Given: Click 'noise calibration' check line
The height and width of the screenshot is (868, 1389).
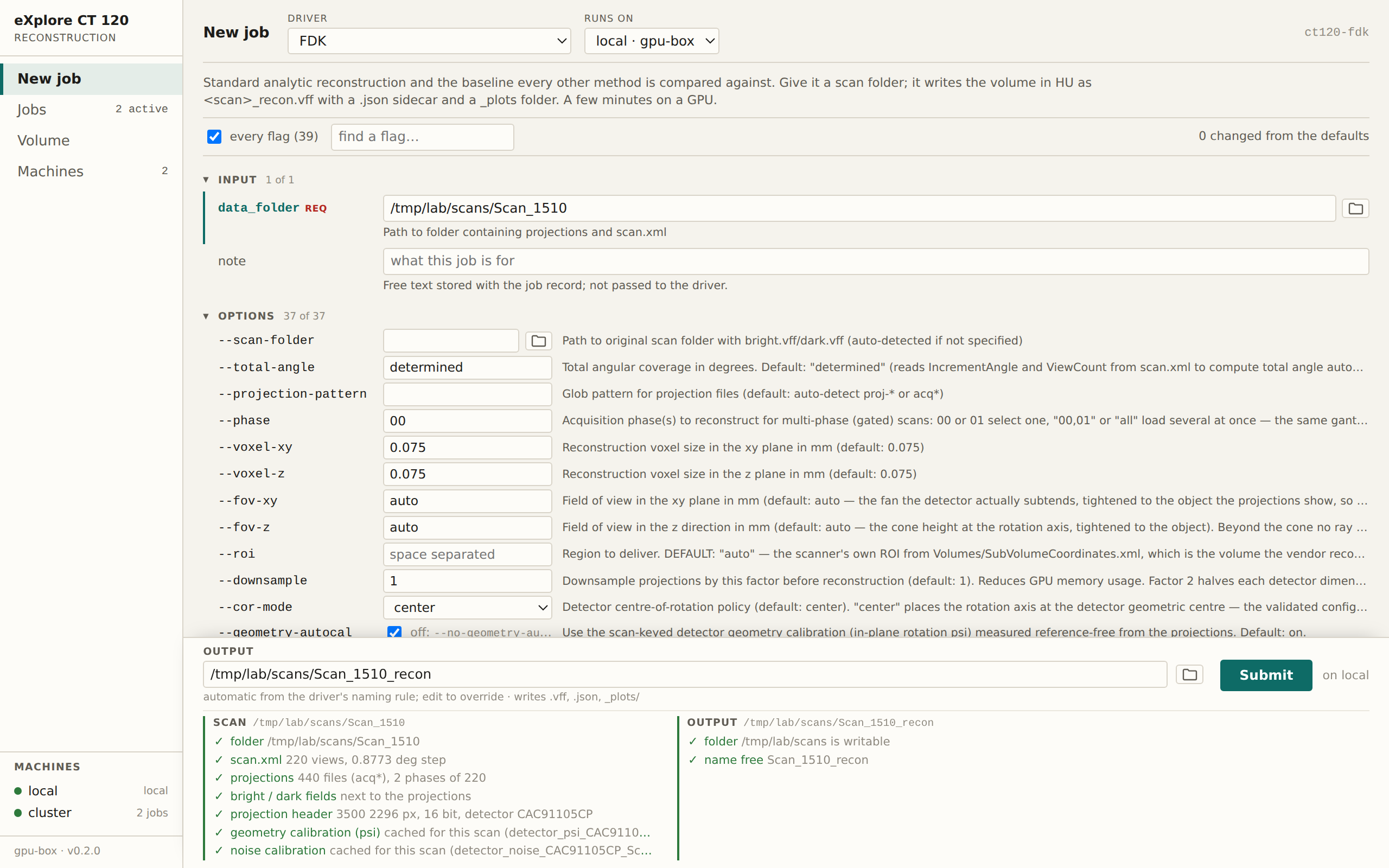Looking at the screenshot, I should 433,850.
